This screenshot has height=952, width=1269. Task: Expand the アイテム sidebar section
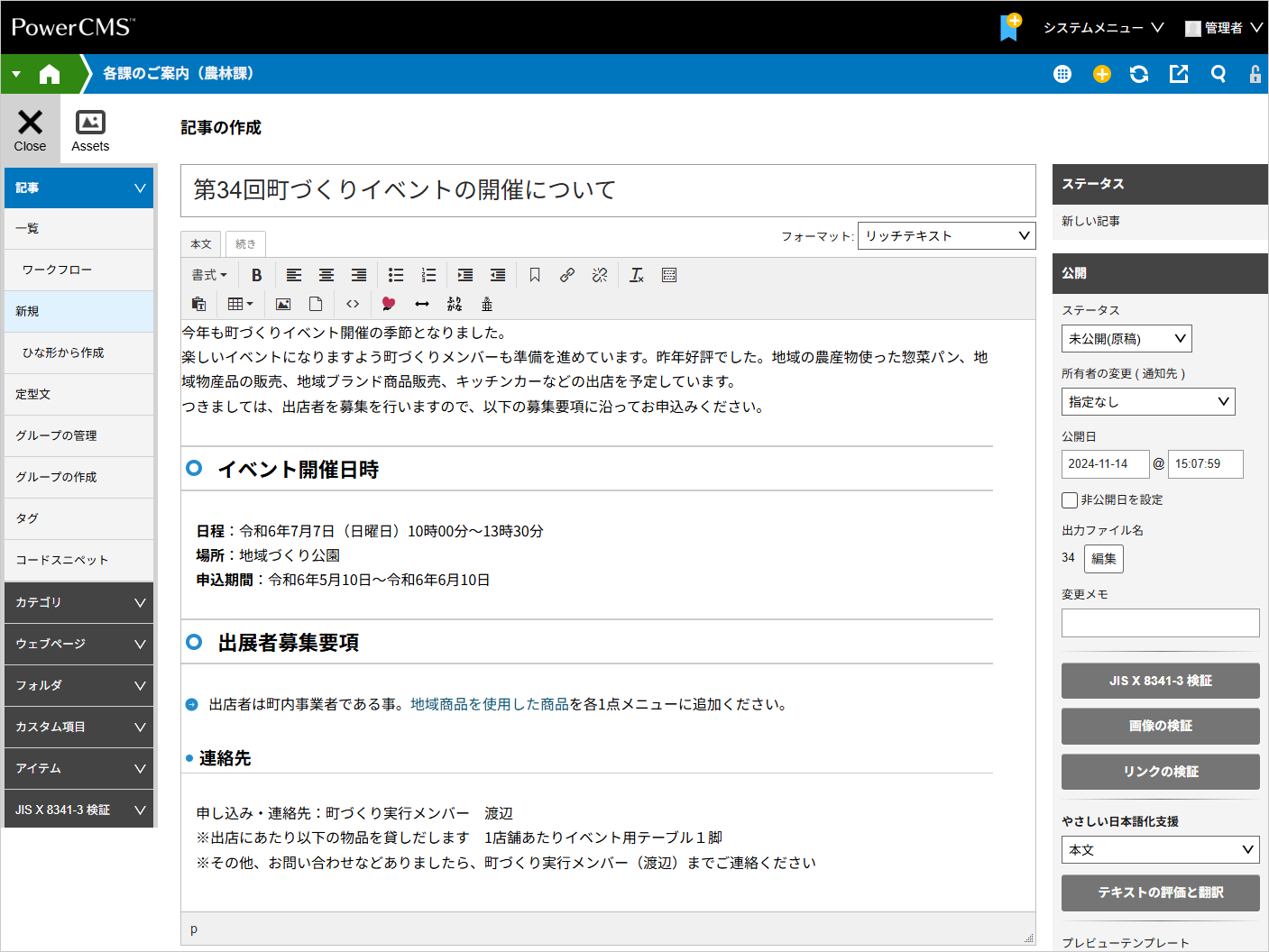[x=78, y=768]
